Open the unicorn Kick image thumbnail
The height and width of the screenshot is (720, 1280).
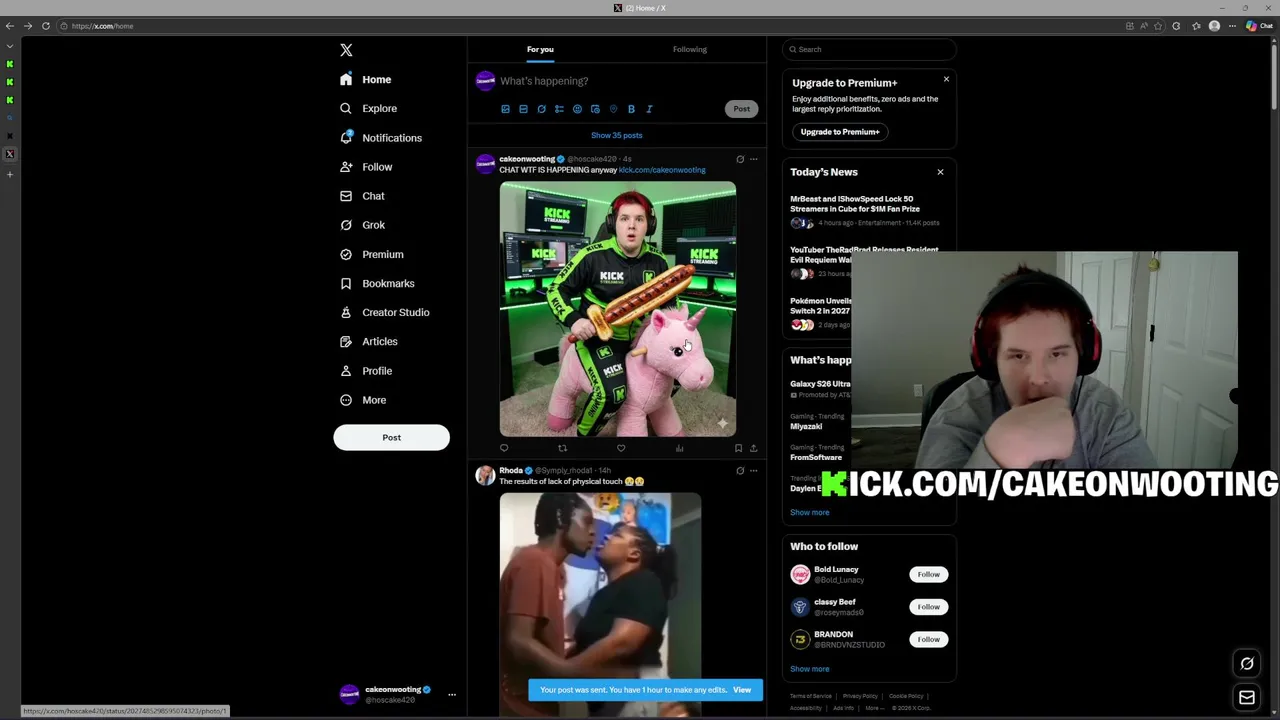[x=618, y=309]
